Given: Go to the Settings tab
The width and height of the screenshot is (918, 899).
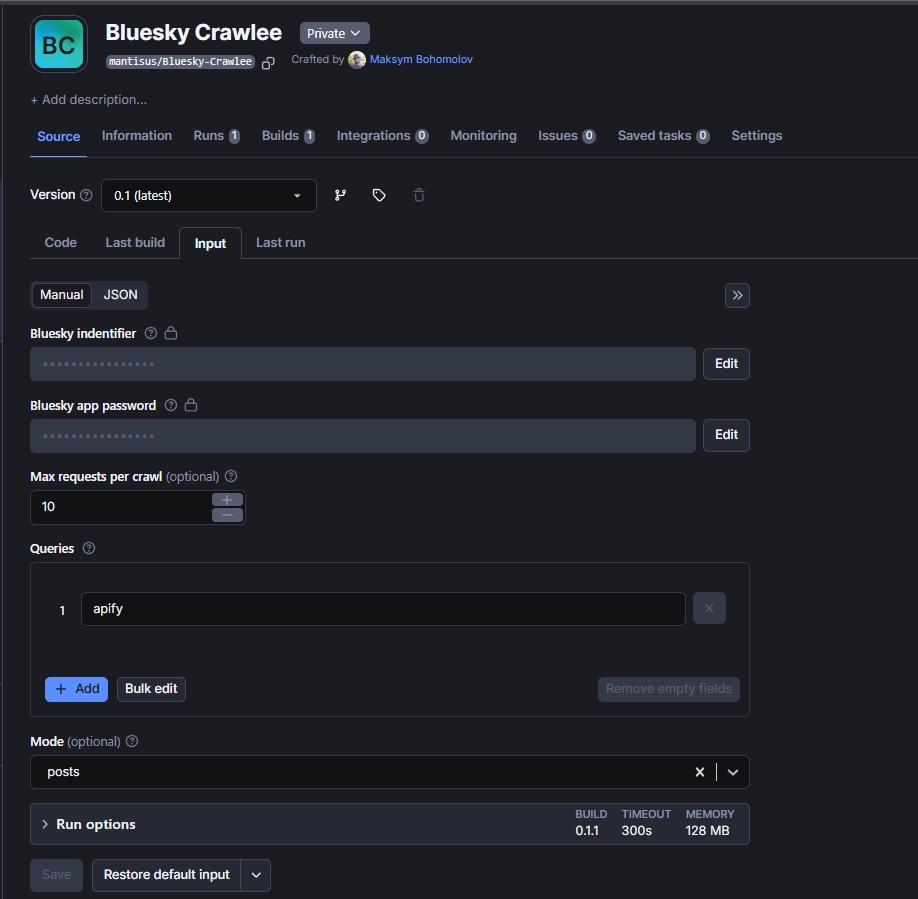Looking at the screenshot, I should tap(756, 136).
